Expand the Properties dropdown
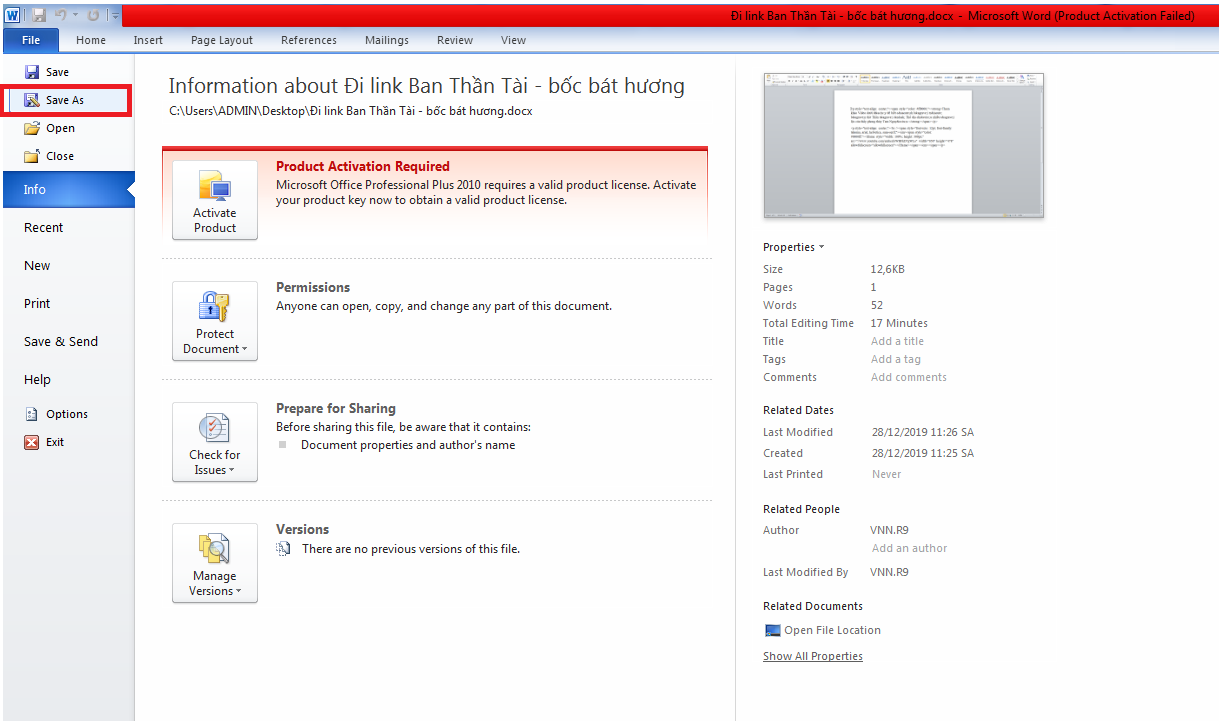The height and width of the screenshot is (721, 1219). (x=794, y=247)
